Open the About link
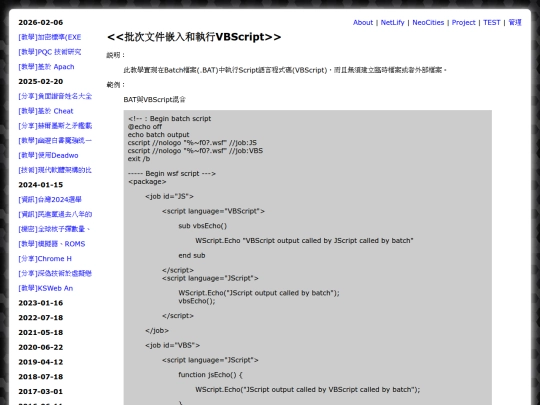The image size is (540, 405). [363, 22]
